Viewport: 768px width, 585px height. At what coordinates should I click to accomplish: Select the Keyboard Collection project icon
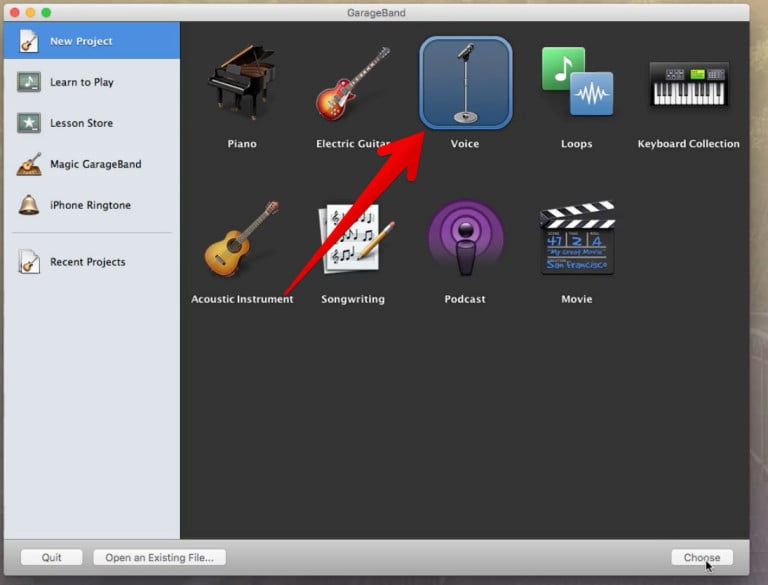click(689, 84)
